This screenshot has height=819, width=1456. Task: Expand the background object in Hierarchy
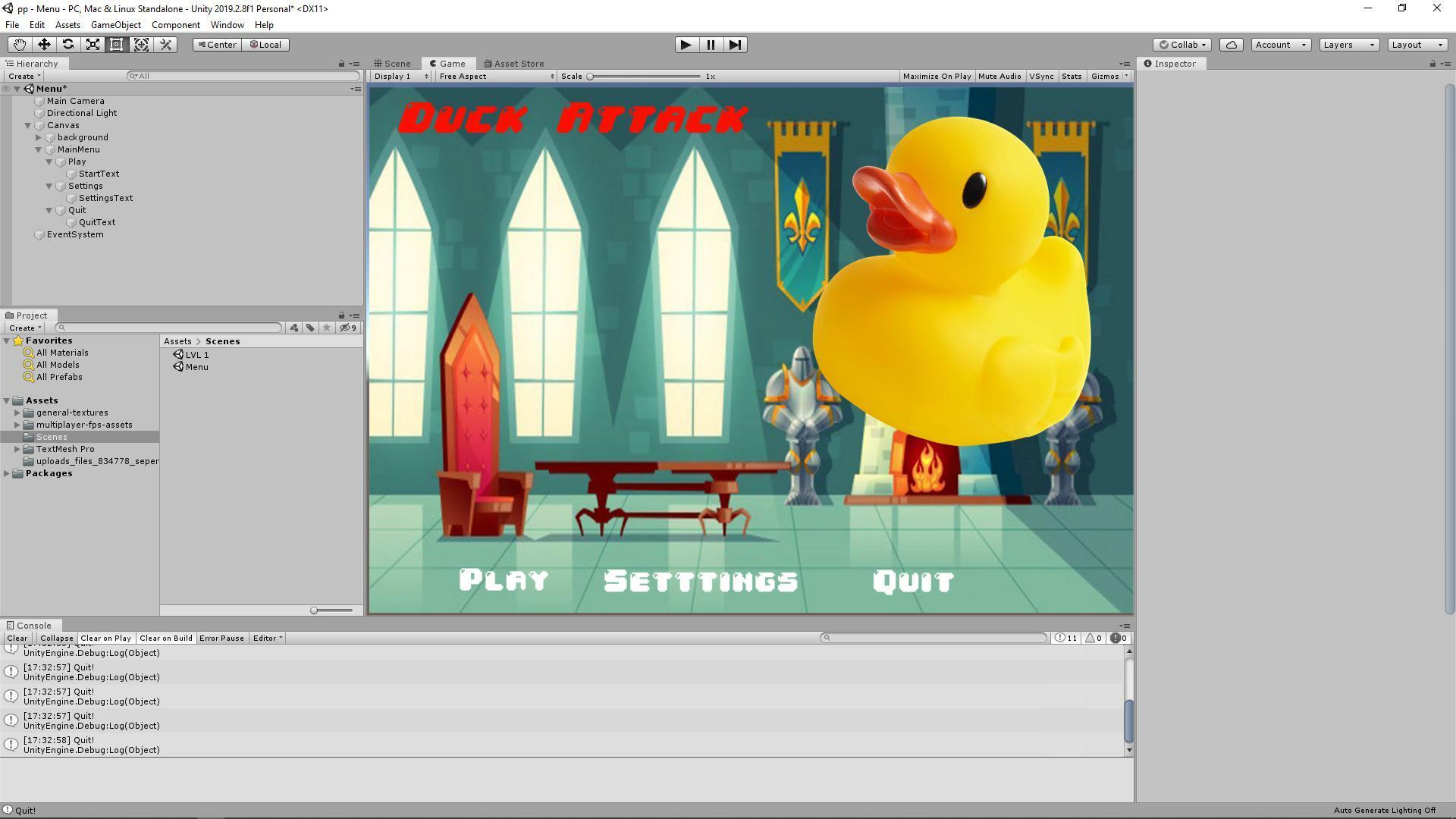point(39,138)
